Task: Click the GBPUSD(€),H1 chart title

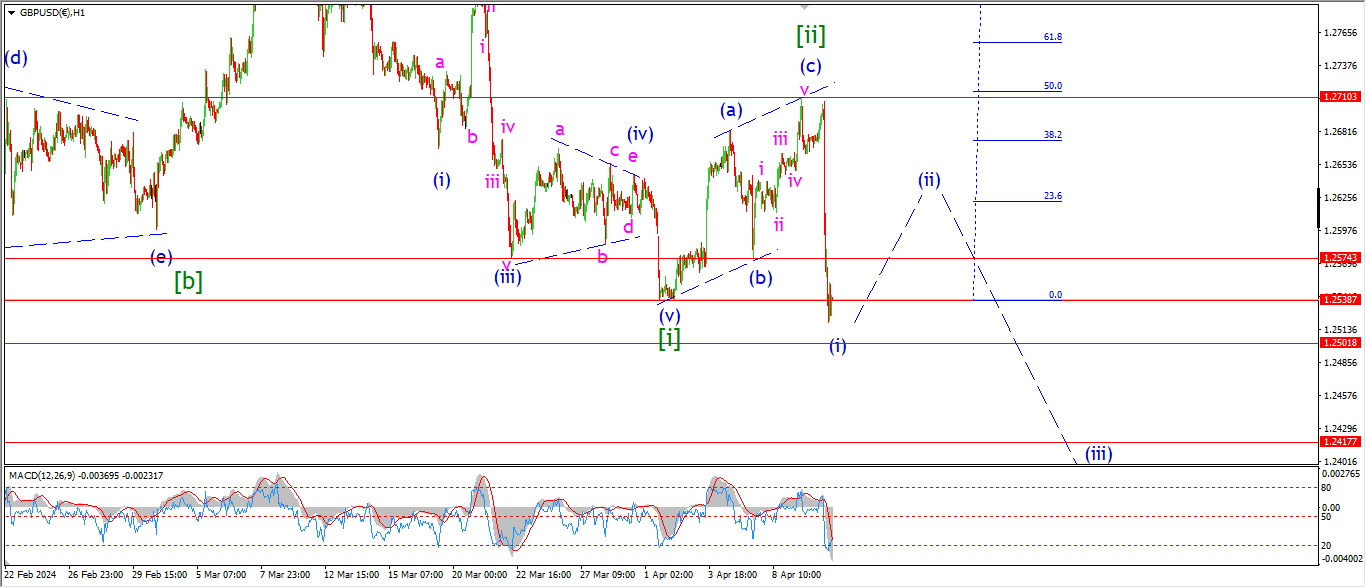Action: tap(52, 13)
